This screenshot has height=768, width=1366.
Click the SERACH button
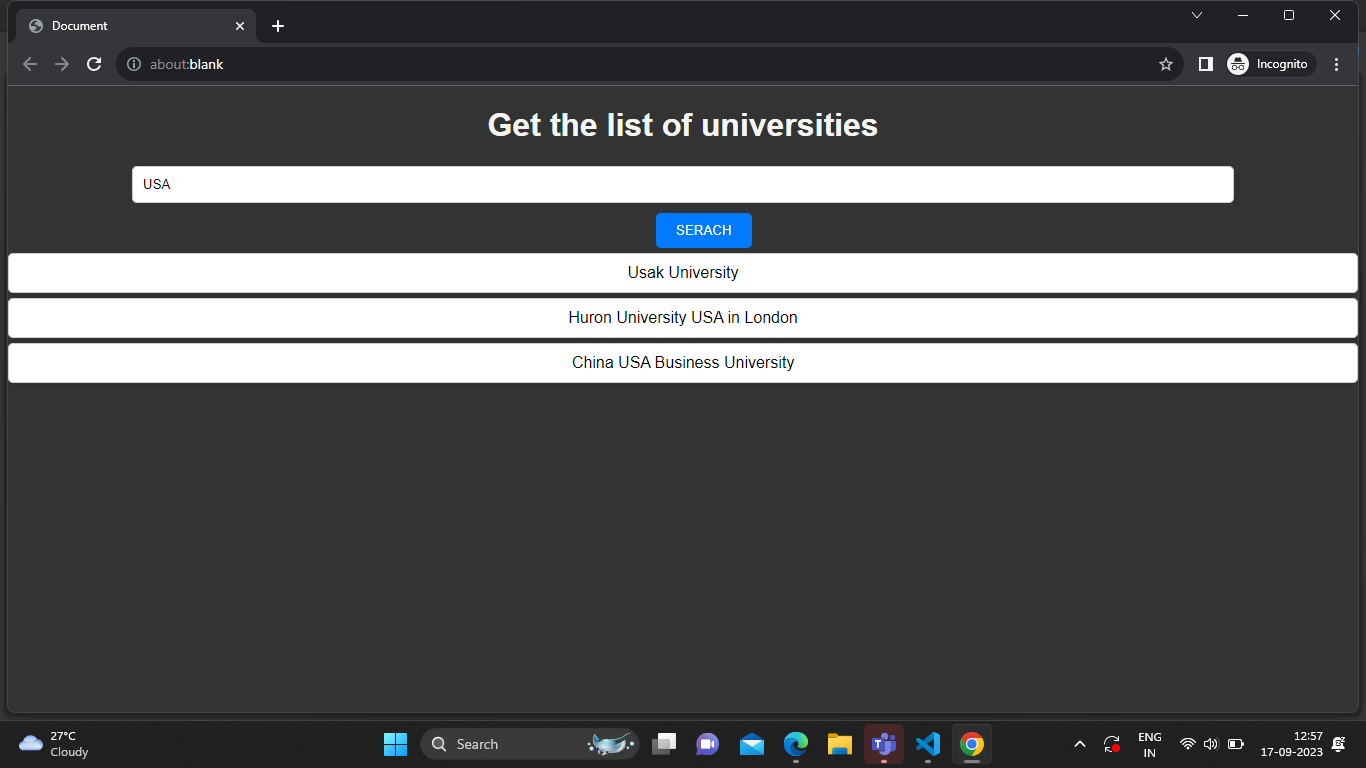tap(703, 230)
